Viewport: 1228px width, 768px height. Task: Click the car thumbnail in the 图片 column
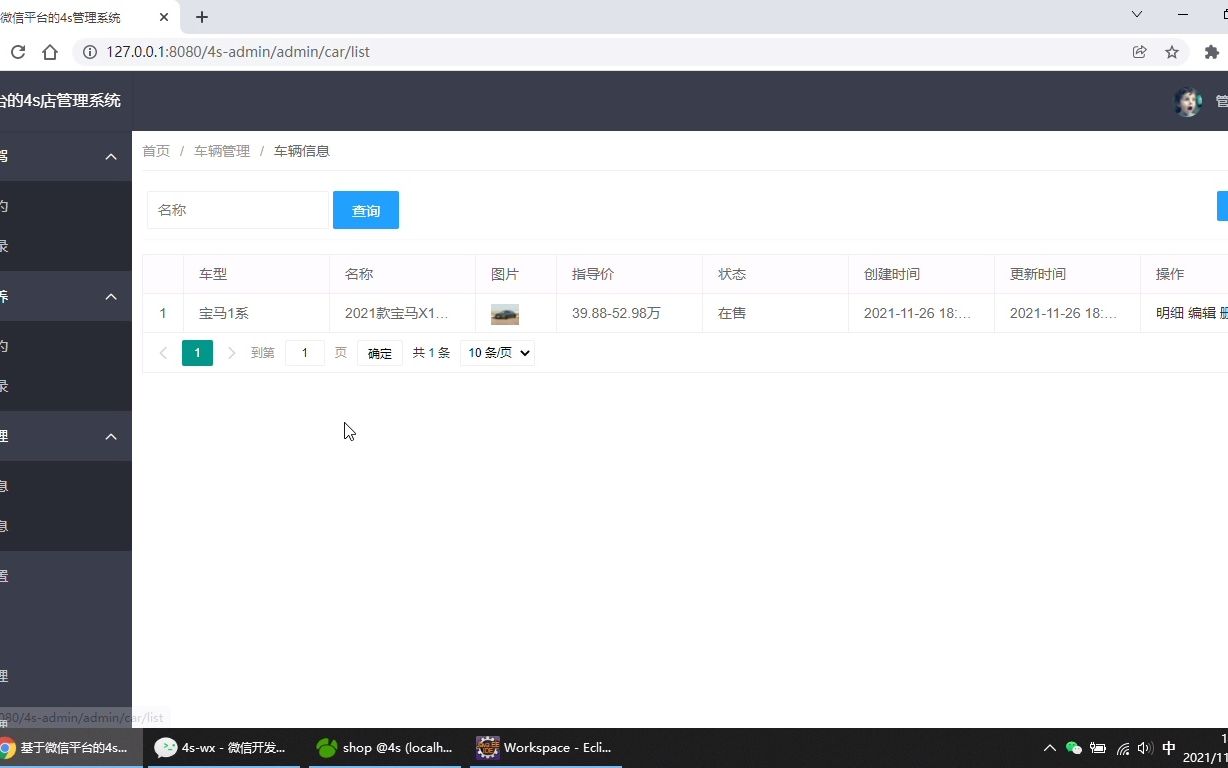click(505, 313)
